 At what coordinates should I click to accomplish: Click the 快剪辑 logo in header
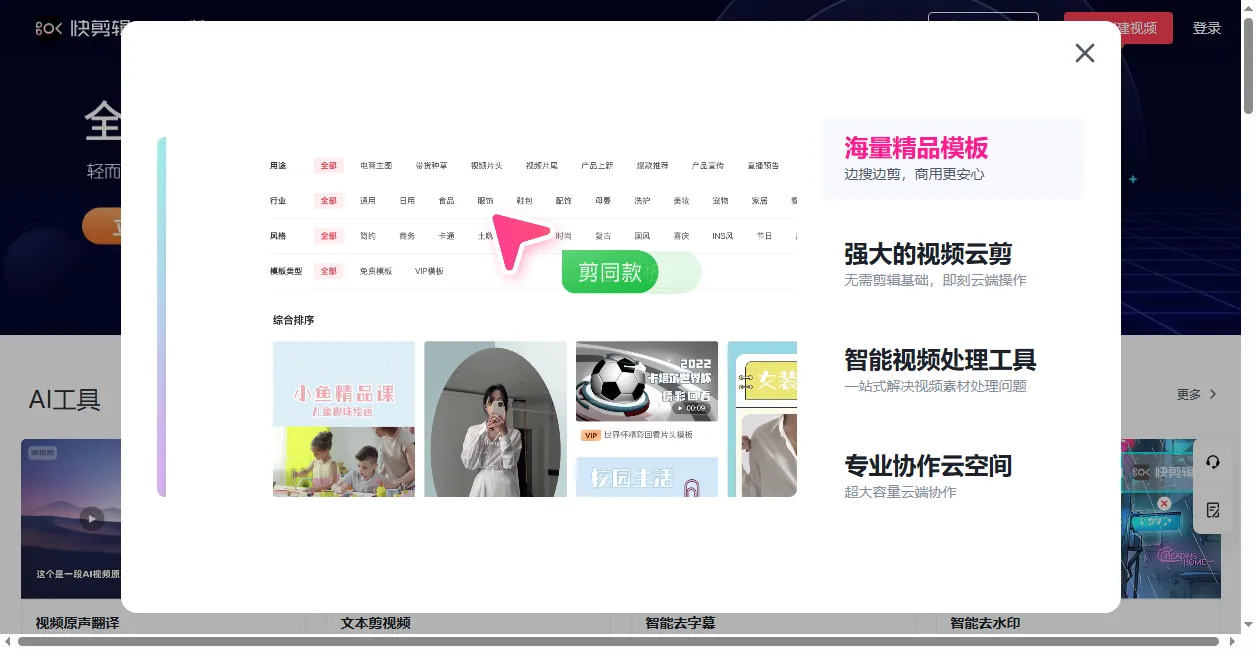tap(80, 28)
